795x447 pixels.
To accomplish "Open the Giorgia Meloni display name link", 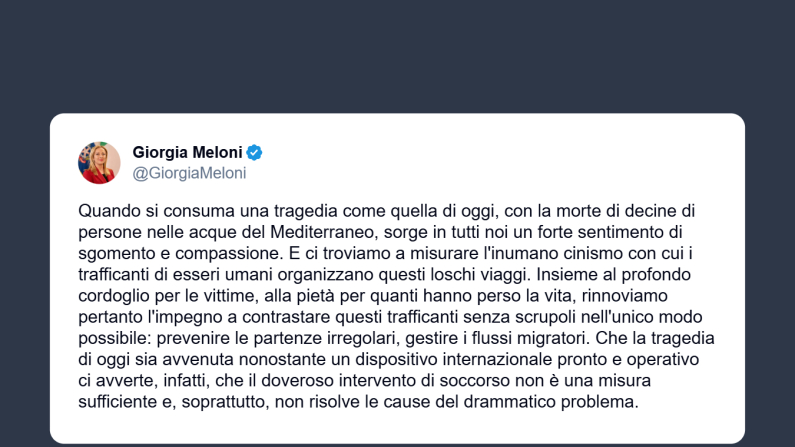I will point(188,153).
